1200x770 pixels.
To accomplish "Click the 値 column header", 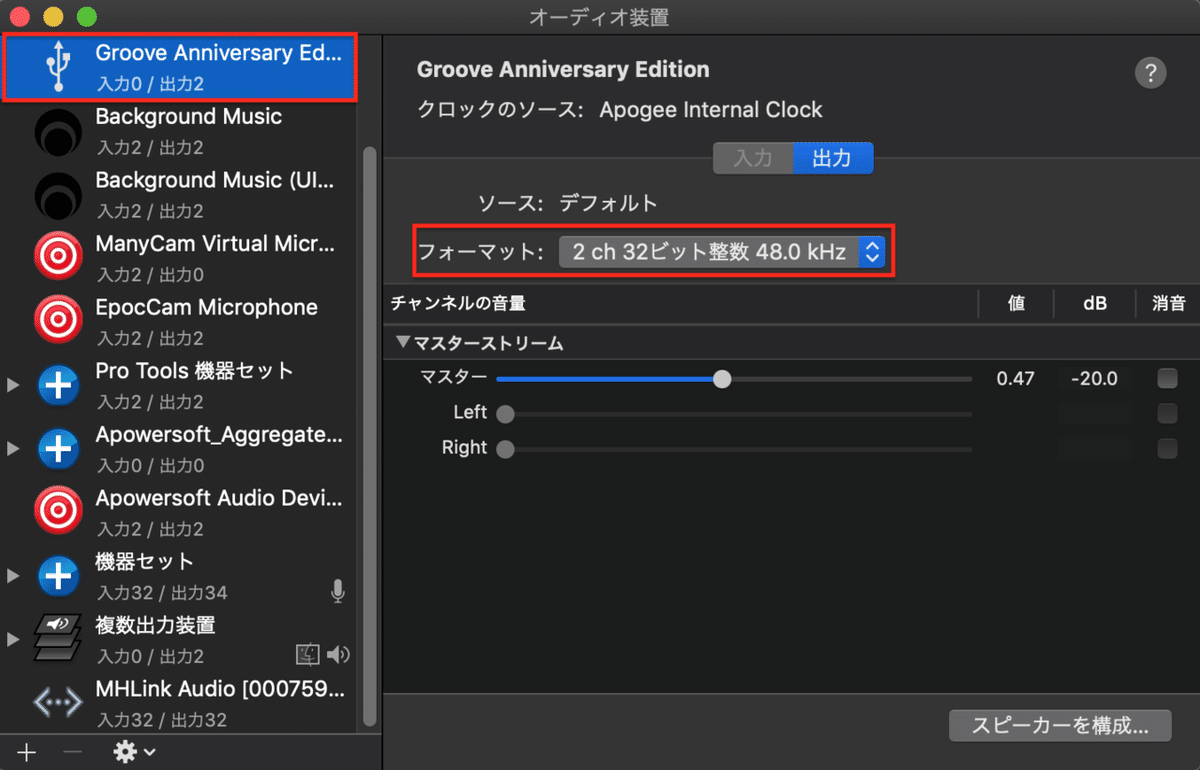I will click(x=1016, y=303).
